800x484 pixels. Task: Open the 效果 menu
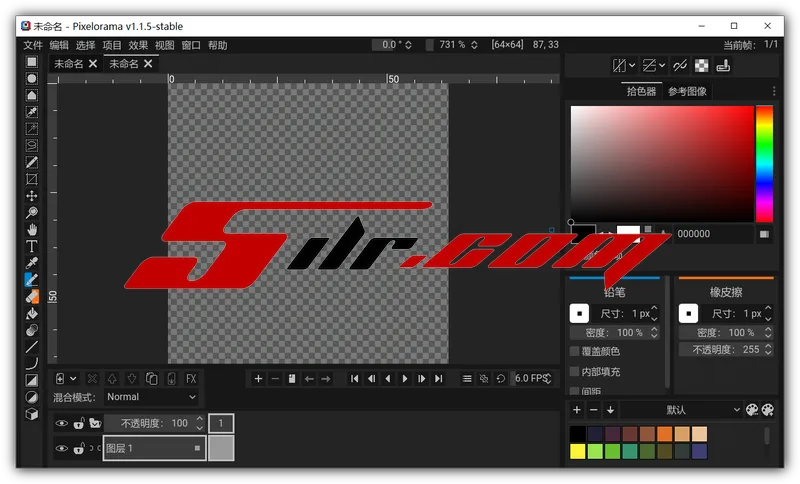[x=138, y=45]
